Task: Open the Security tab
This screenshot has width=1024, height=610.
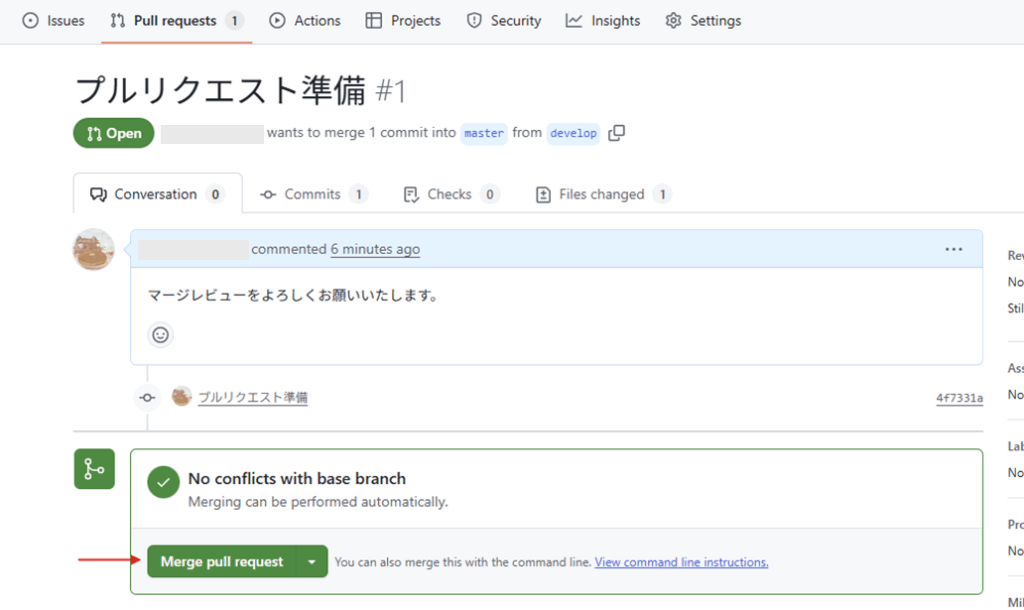Action: tap(504, 20)
